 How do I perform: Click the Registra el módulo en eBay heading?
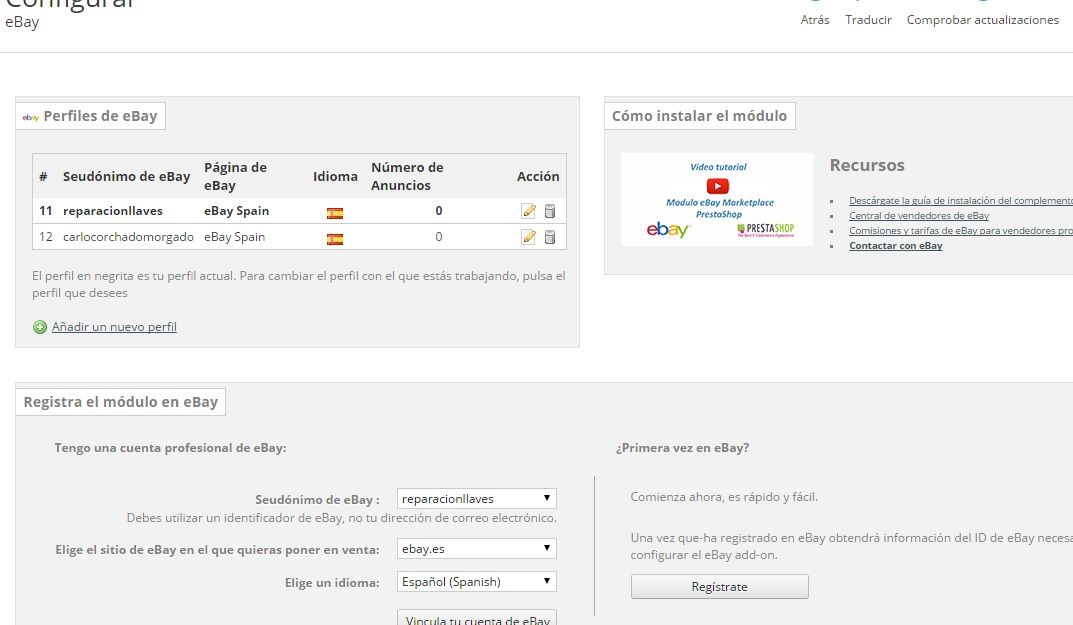pyautogui.click(x=120, y=402)
